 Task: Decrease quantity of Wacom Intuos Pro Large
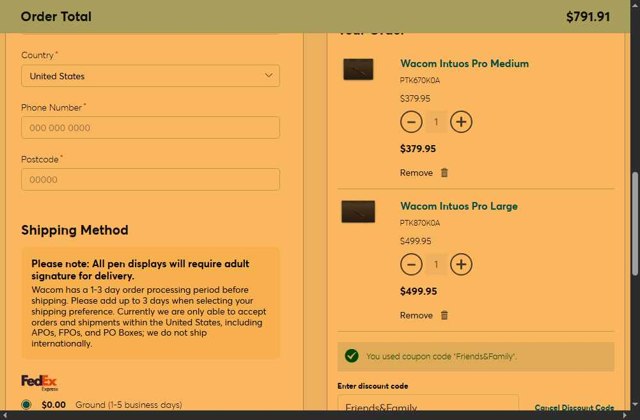[x=411, y=264]
